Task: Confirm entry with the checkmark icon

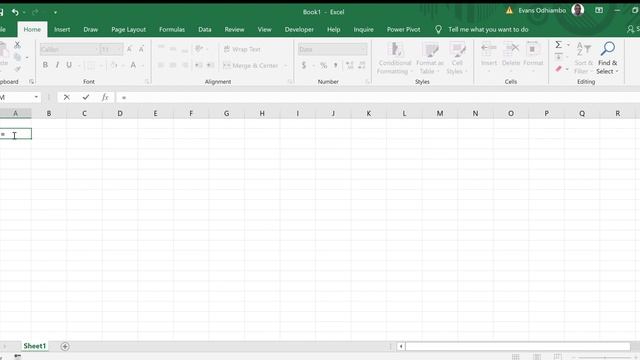Action: coord(86,97)
